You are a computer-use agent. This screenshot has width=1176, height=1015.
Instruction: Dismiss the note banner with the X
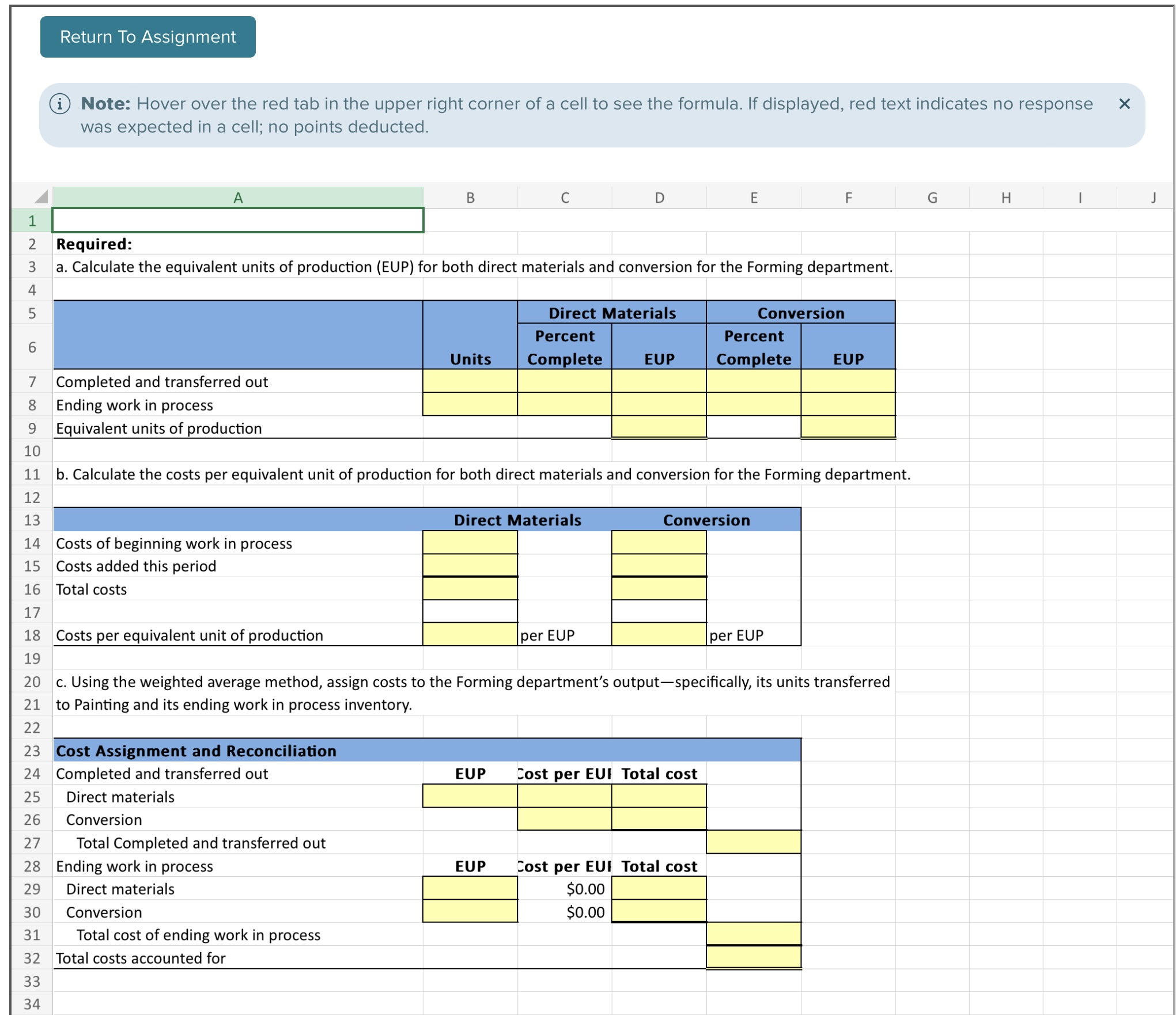(1126, 104)
